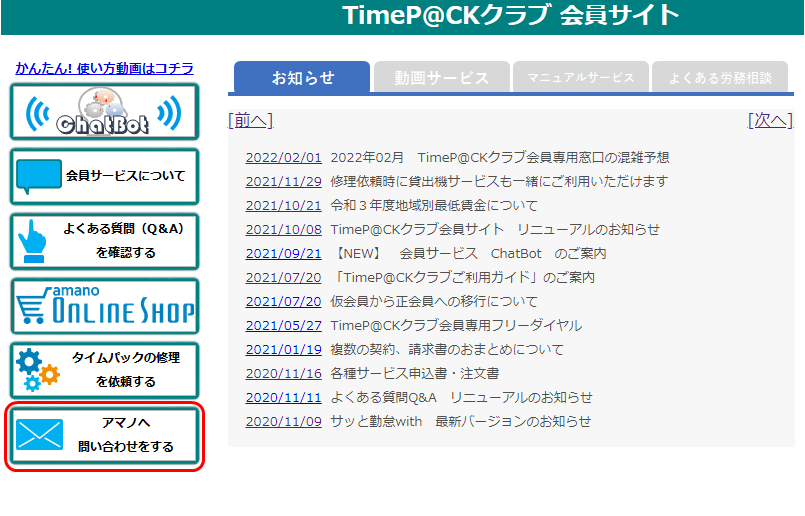Click text 【NEW】 会員サービス ChatBot のご案内

(469, 254)
